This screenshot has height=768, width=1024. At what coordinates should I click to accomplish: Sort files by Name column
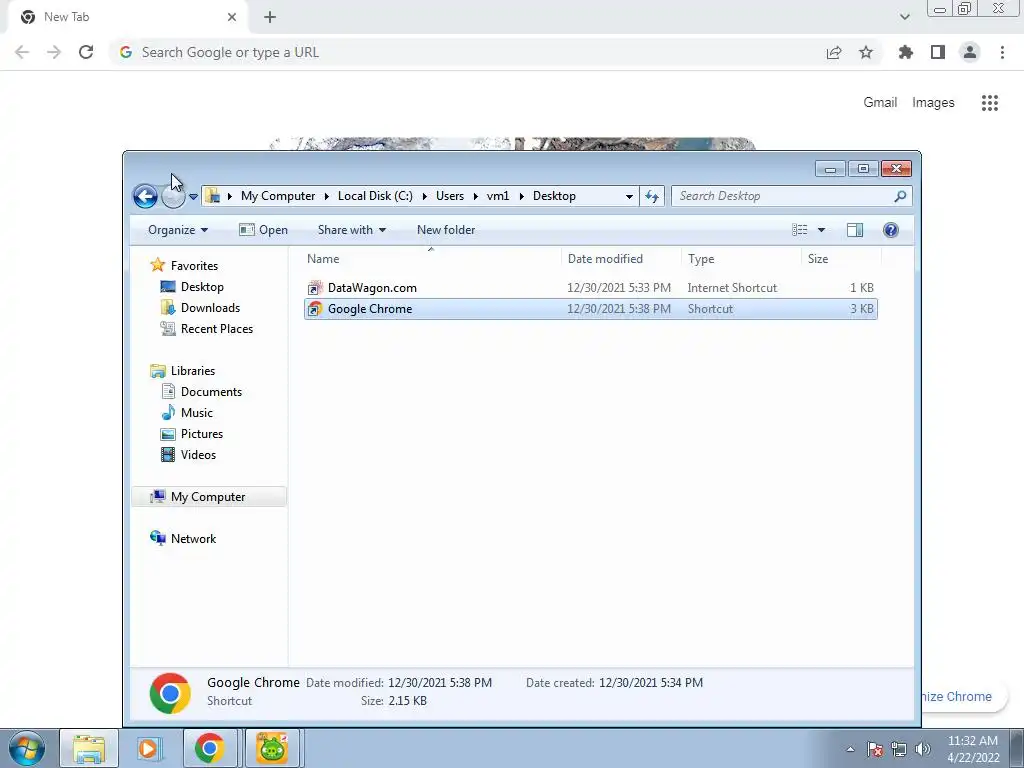431,259
